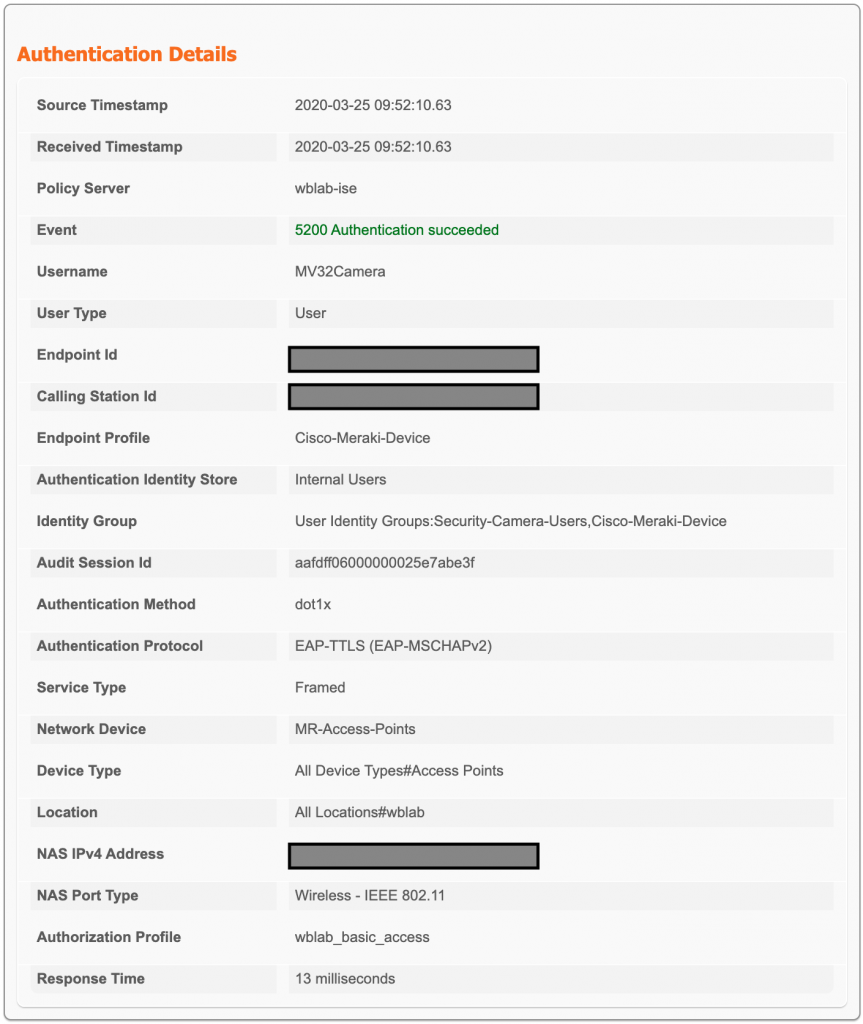Click the wblab-ise policy server value
Viewport: 863px width, 1024px height.
(326, 188)
